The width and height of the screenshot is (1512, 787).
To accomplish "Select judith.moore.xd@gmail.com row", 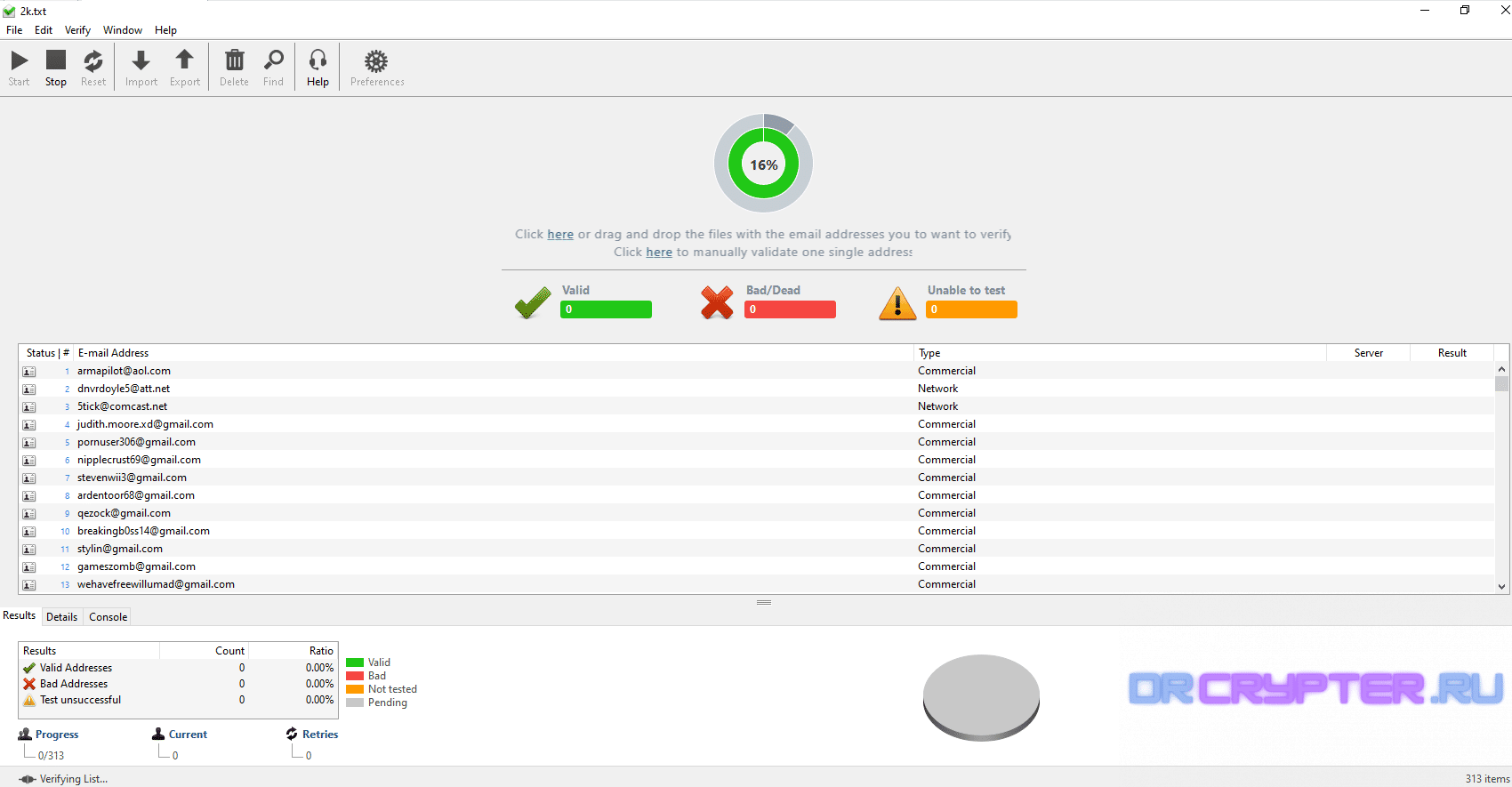I will click(x=757, y=424).
